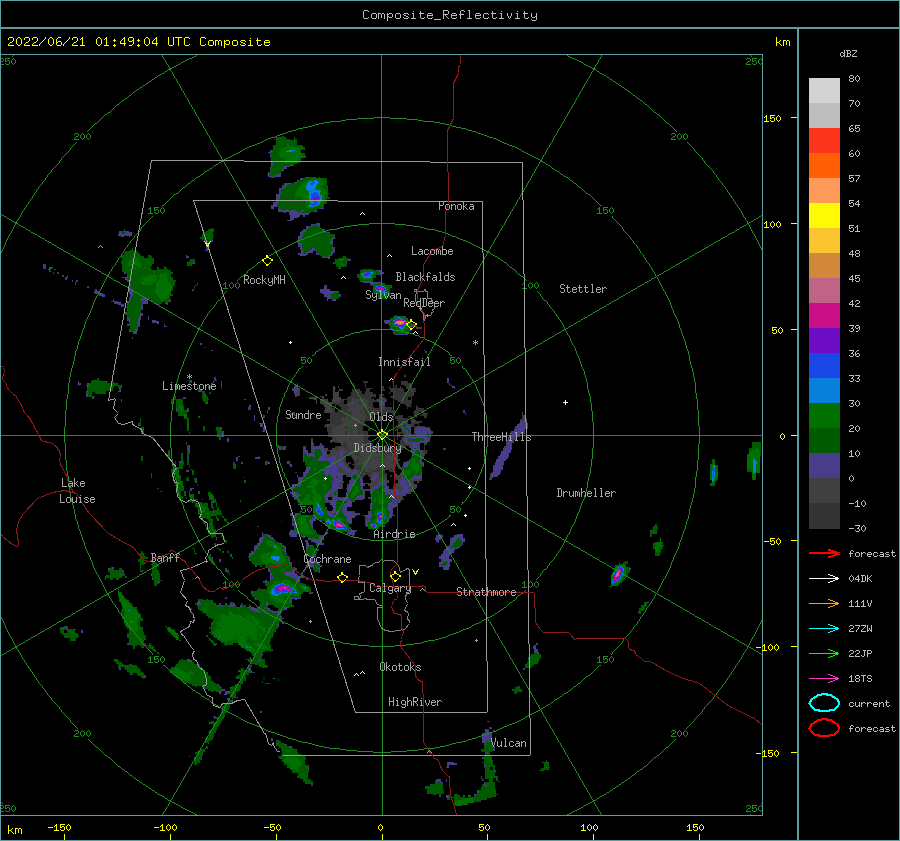Click the Lake Louise label
This screenshot has height=841, width=900.
[x=77, y=491]
